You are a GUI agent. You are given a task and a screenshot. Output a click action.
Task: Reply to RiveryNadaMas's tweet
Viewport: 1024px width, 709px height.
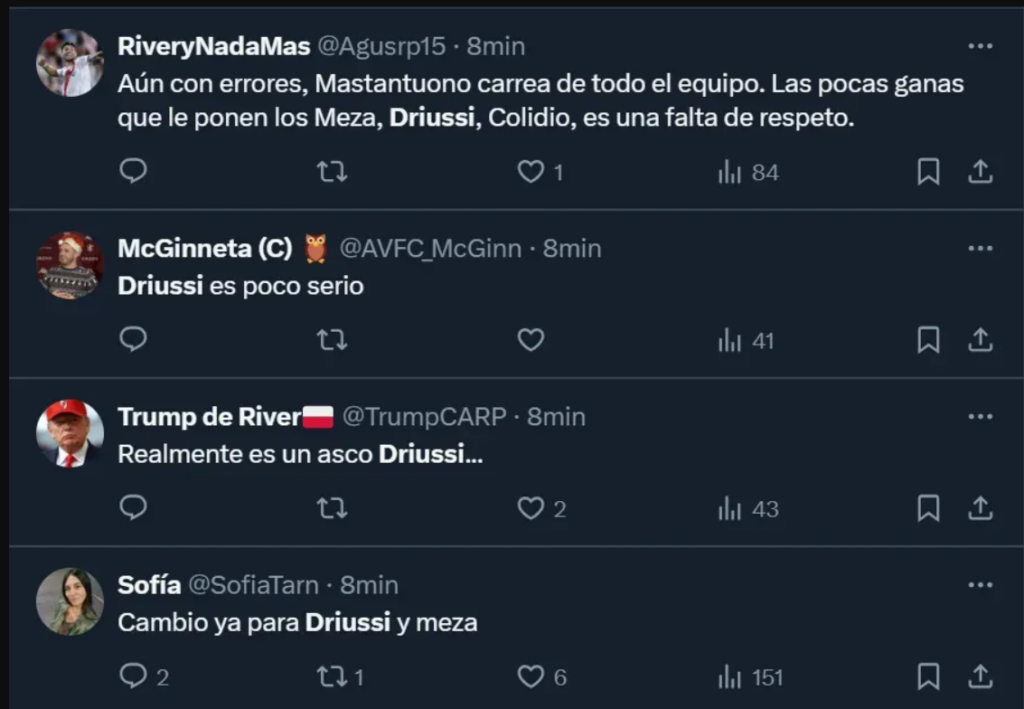[x=133, y=171]
